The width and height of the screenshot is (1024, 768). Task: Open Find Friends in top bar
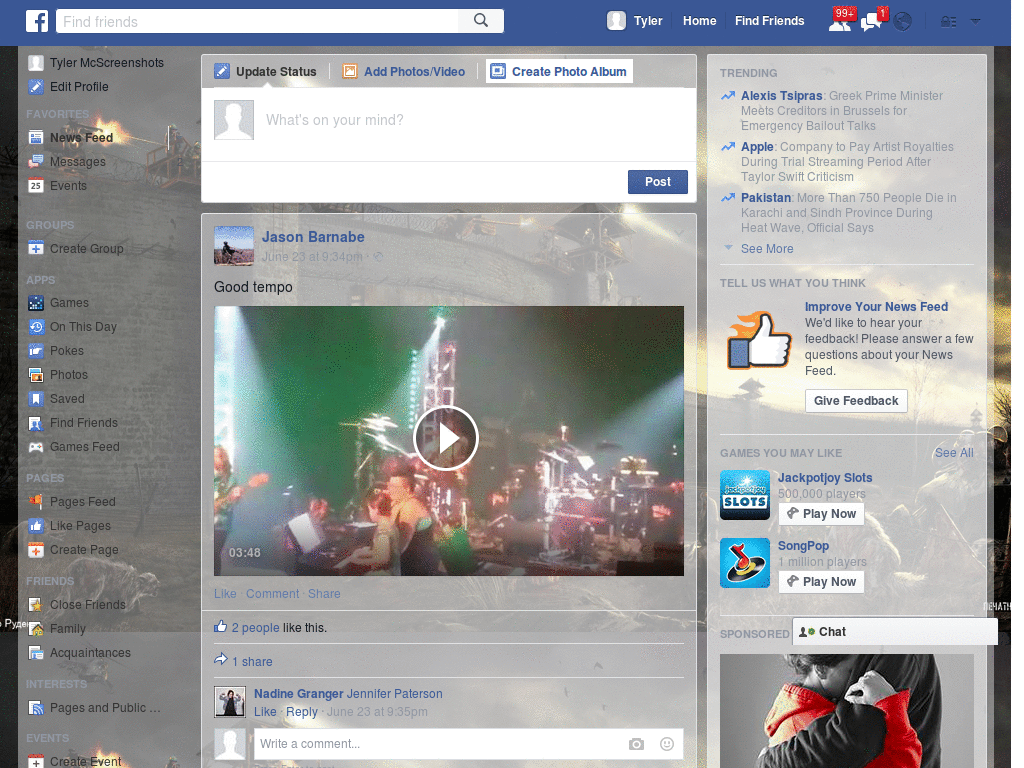[769, 21]
